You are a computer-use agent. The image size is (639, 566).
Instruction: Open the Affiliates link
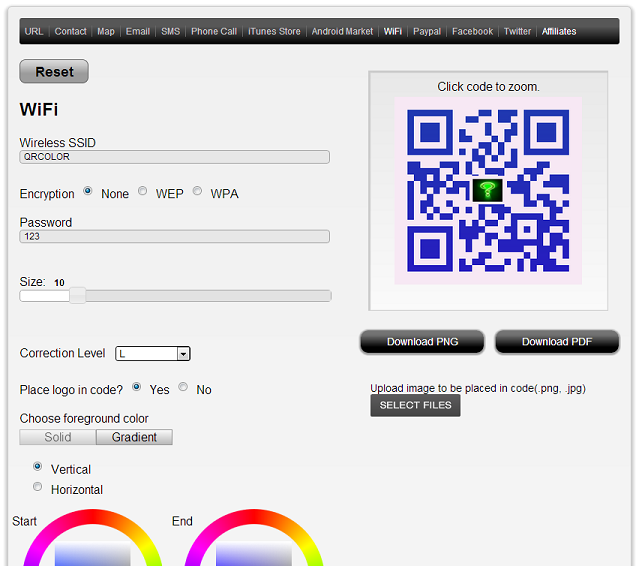(559, 31)
